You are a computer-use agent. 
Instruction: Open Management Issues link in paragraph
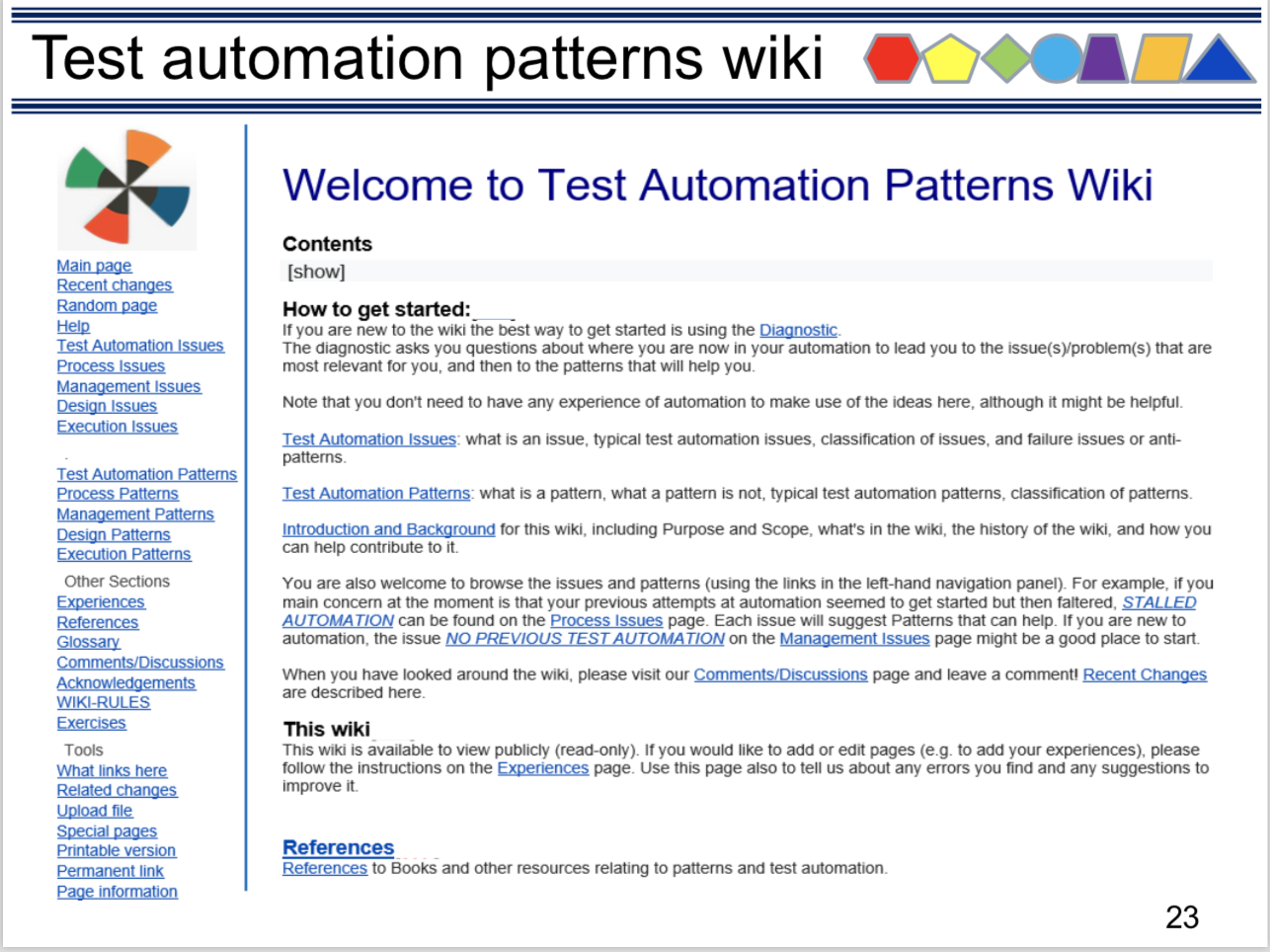point(854,639)
